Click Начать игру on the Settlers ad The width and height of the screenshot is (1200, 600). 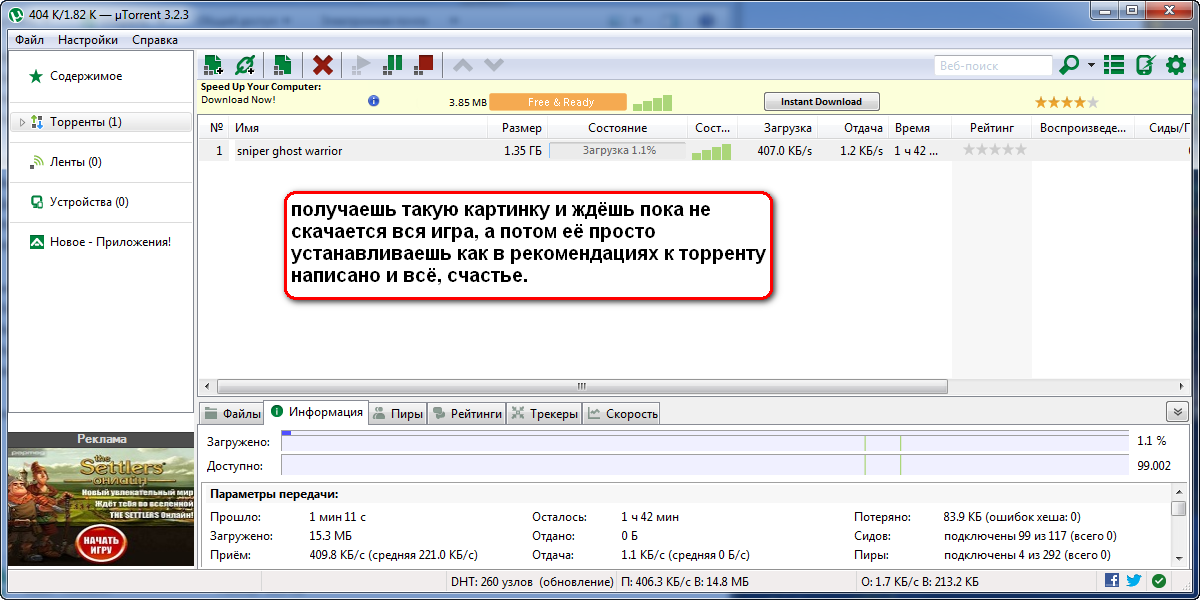click(x=100, y=545)
